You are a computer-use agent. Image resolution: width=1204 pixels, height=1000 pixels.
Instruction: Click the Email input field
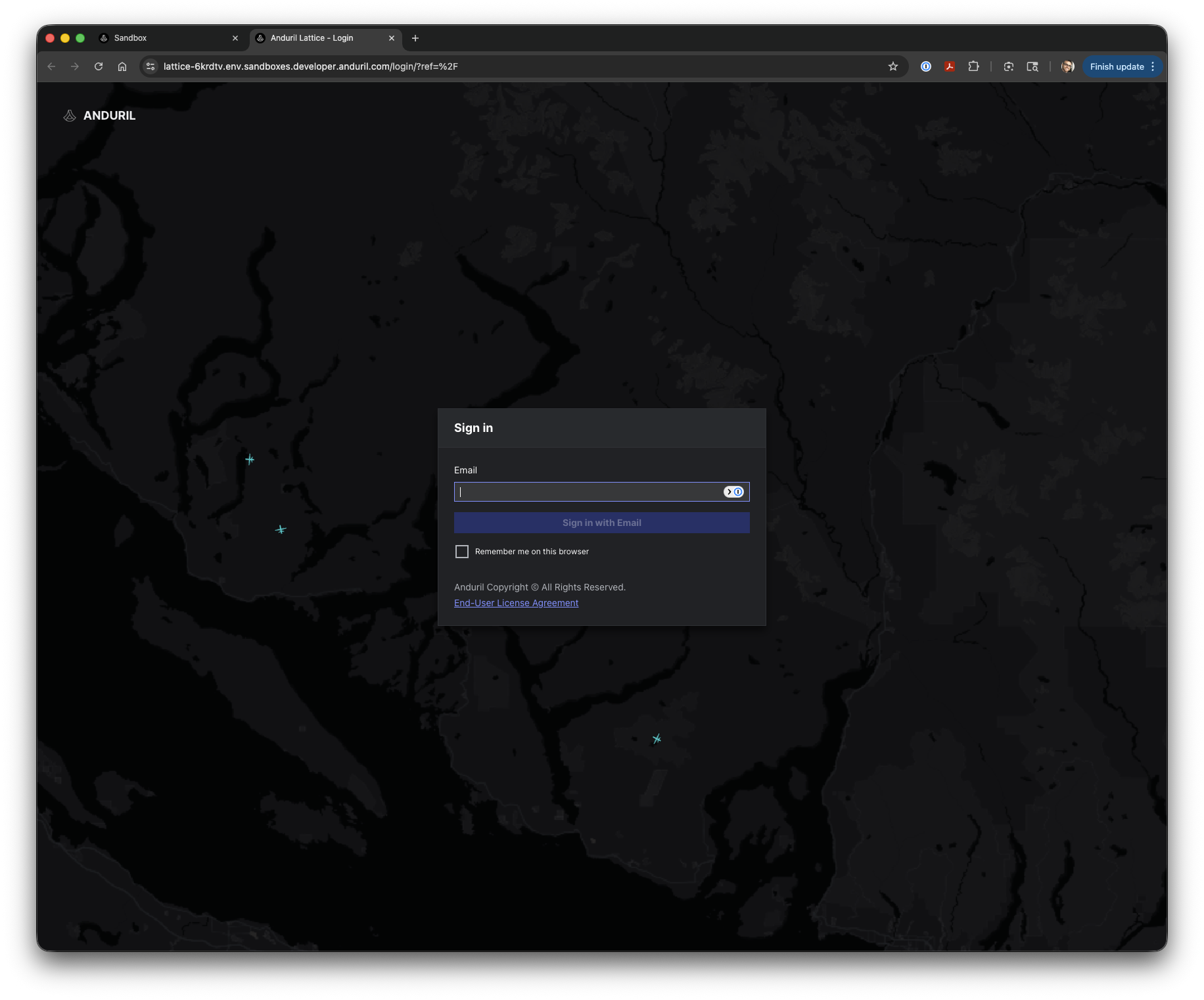click(x=601, y=492)
